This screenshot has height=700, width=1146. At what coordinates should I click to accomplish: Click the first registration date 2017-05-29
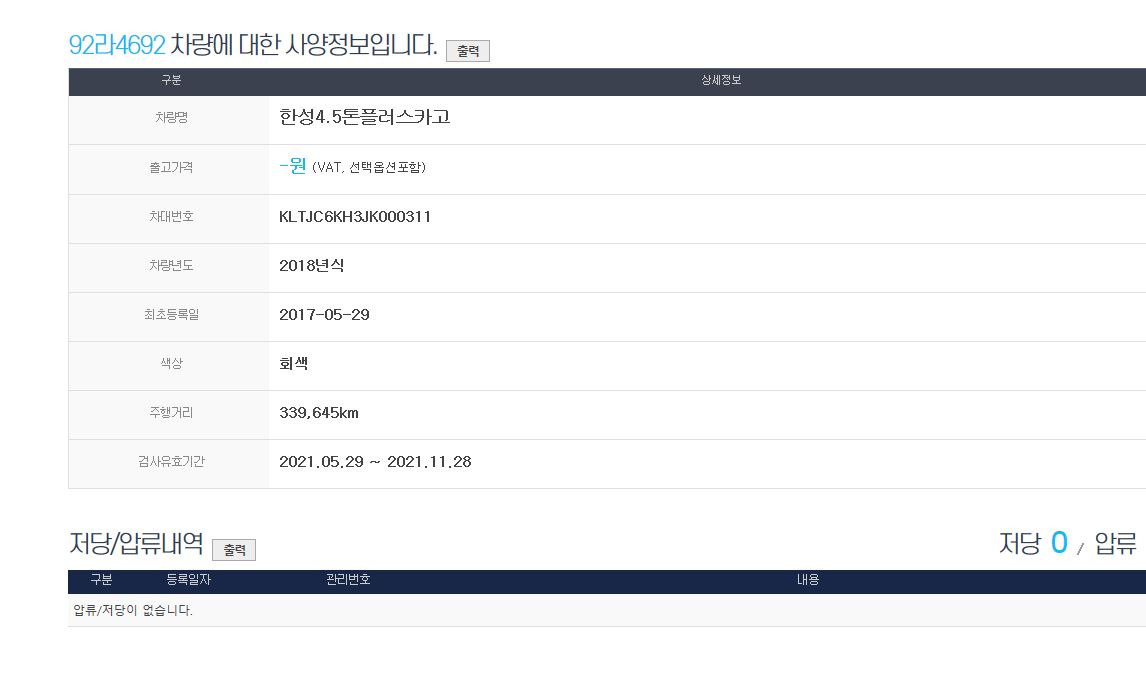tap(324, 315)
